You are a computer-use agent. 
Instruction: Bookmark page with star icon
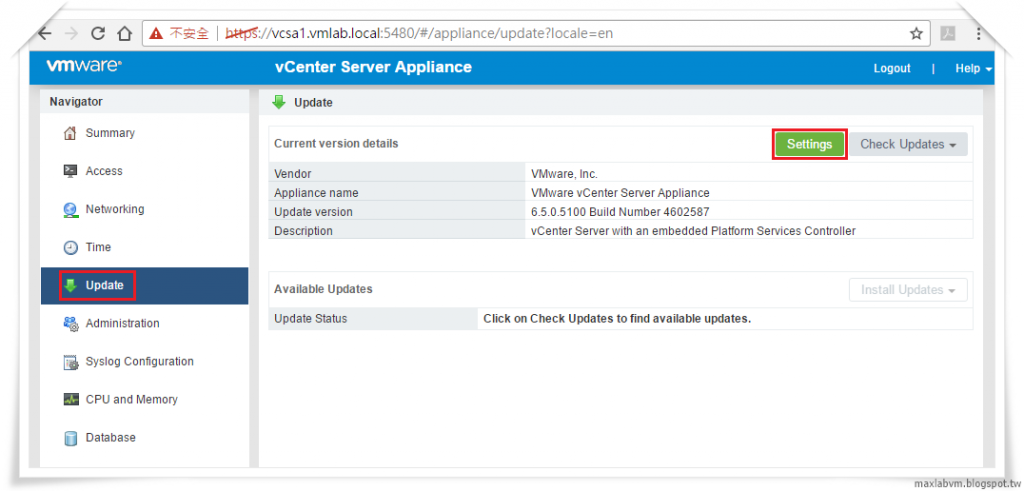[916, 33]
